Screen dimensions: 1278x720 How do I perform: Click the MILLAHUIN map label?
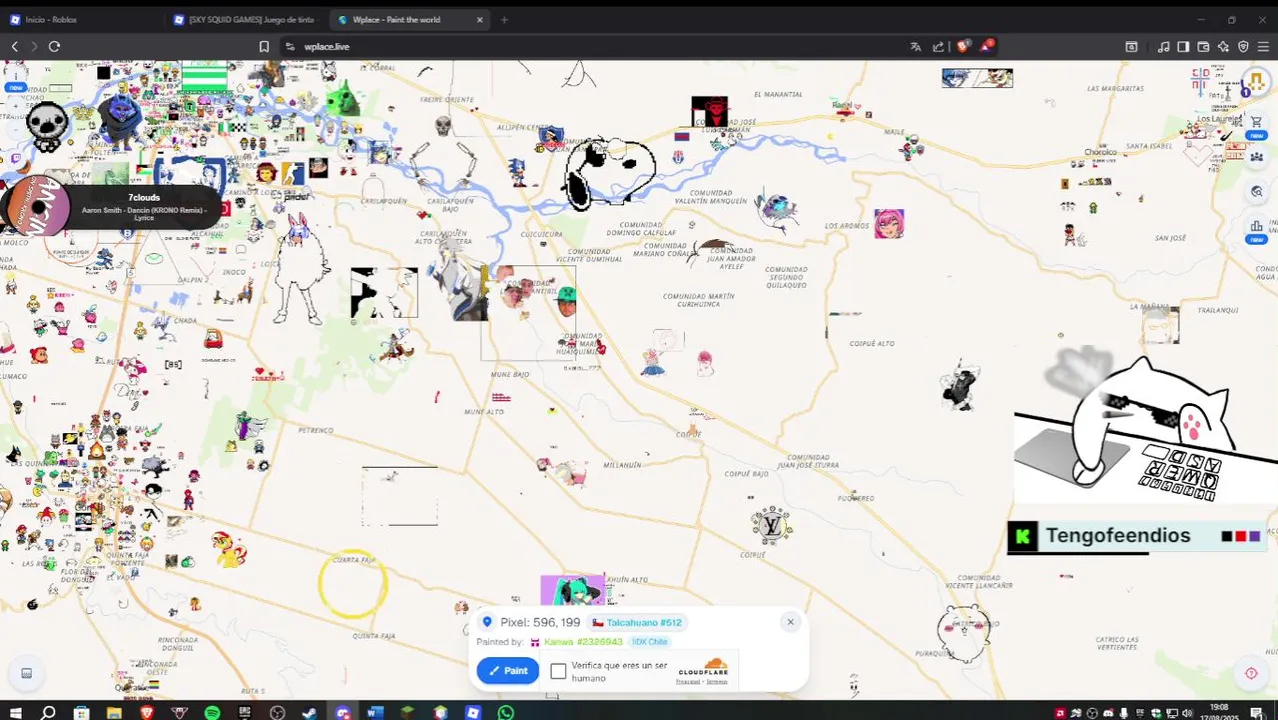click(x=623, y=465)
